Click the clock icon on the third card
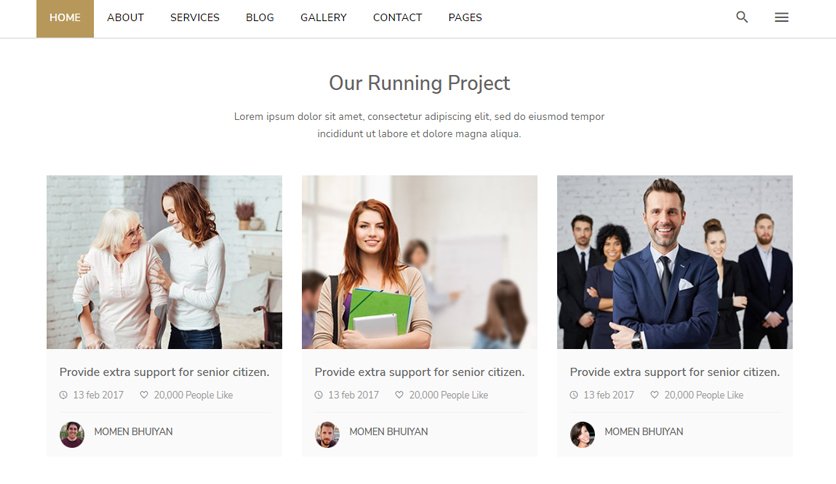Image resolution: width=836 pixels, height=484 pixels. (x=574, y=395)
